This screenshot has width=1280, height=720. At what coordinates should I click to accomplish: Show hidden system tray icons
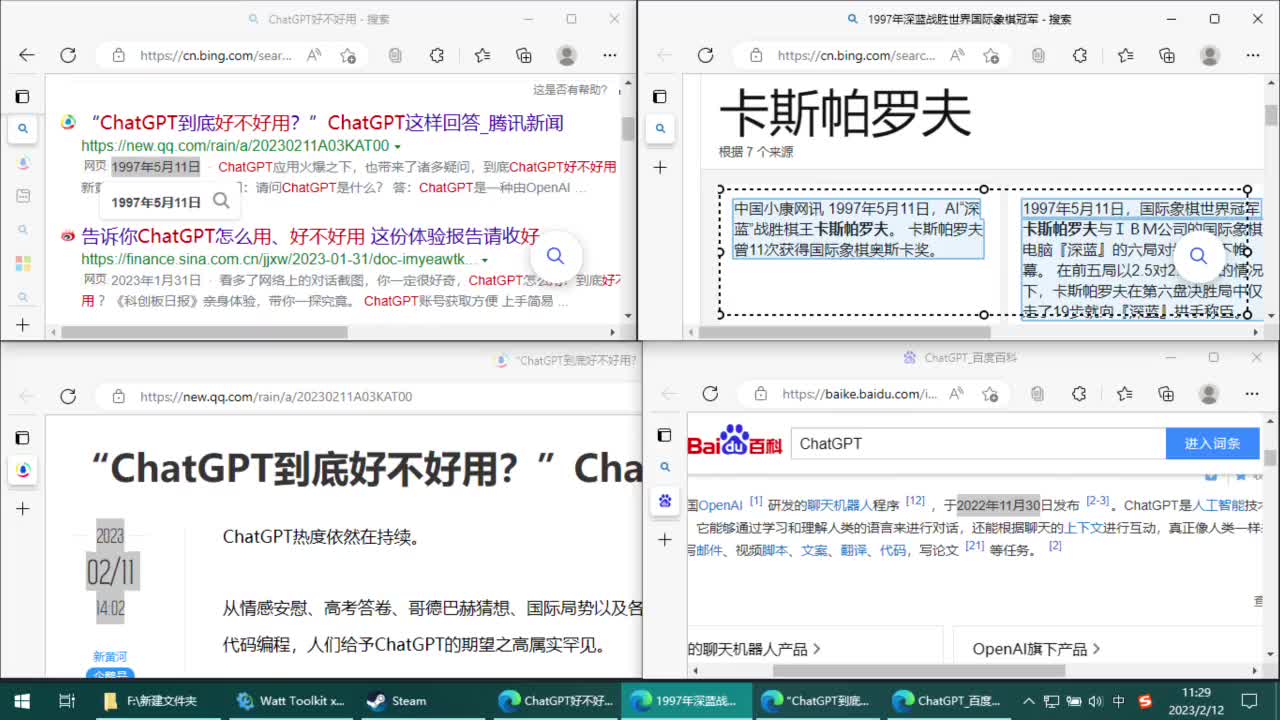tap(1029, 701)
